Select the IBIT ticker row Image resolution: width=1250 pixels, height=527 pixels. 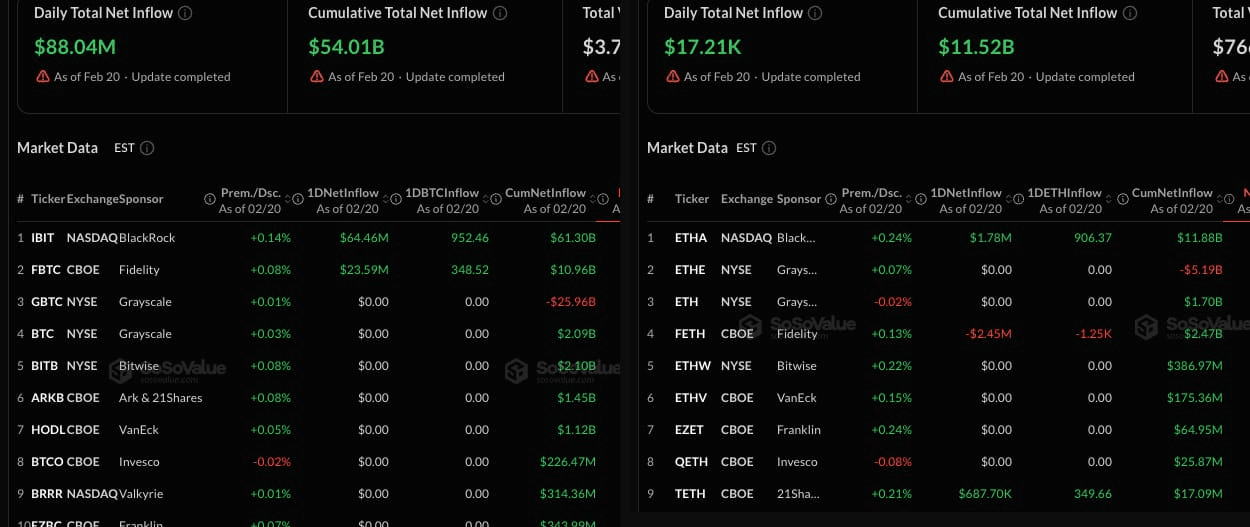pyautogui.click(x=308, y=238)
